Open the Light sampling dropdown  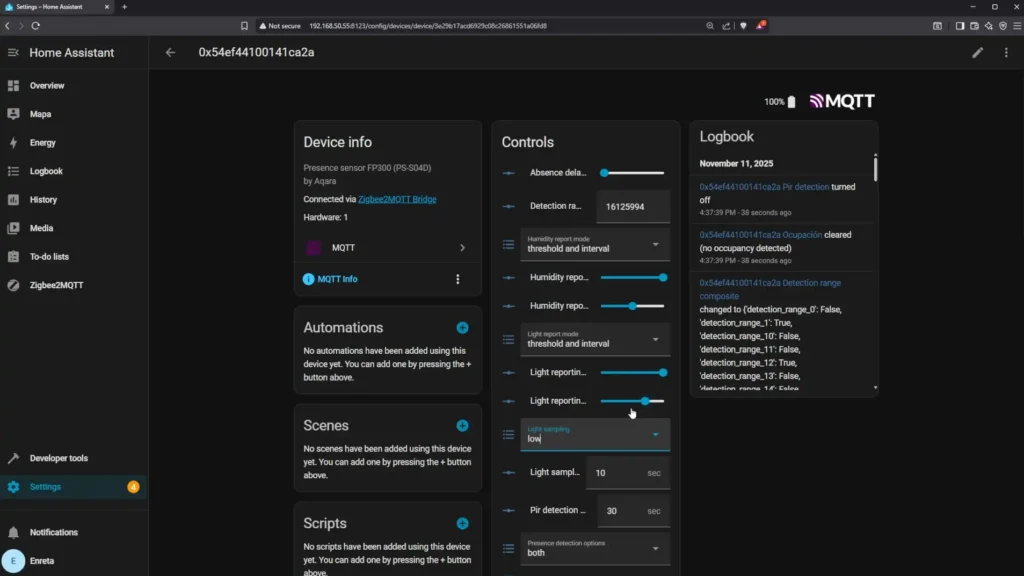pos(595,434)
